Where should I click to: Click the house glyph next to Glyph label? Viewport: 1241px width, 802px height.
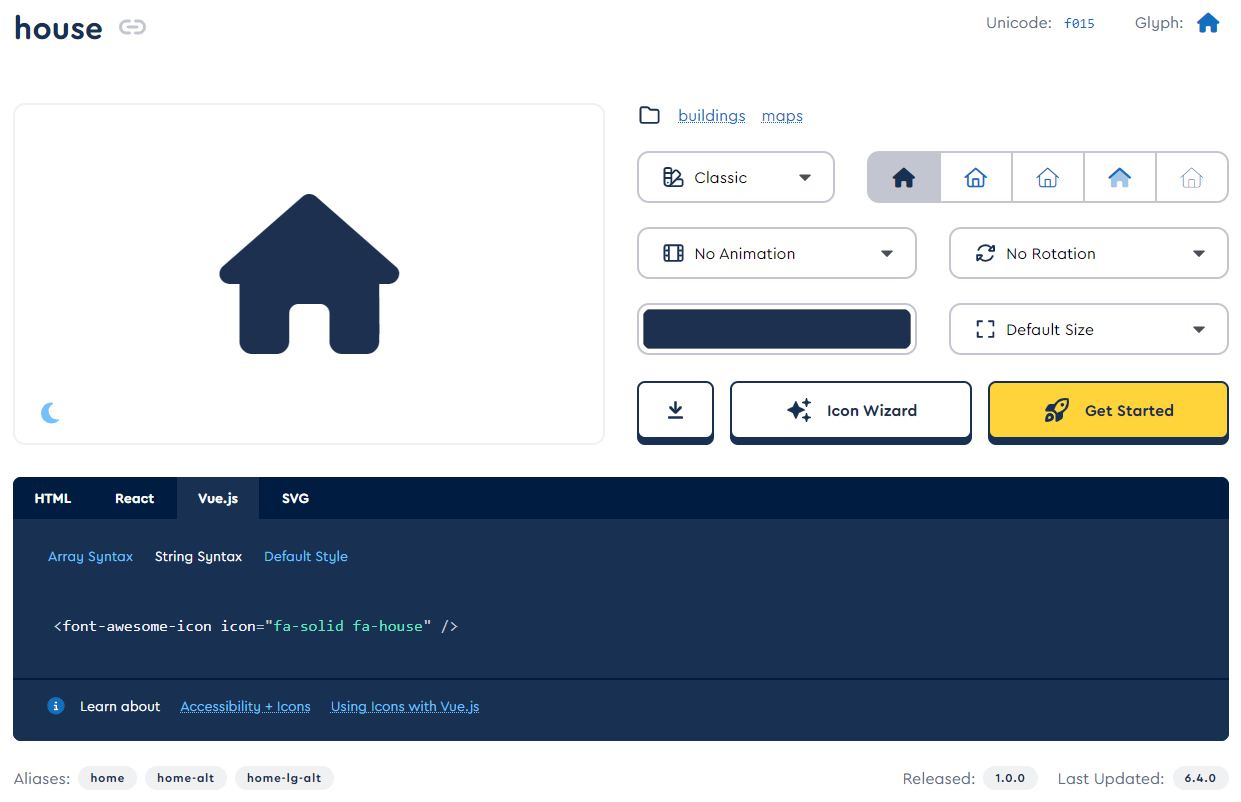(x=1208, y=23)
